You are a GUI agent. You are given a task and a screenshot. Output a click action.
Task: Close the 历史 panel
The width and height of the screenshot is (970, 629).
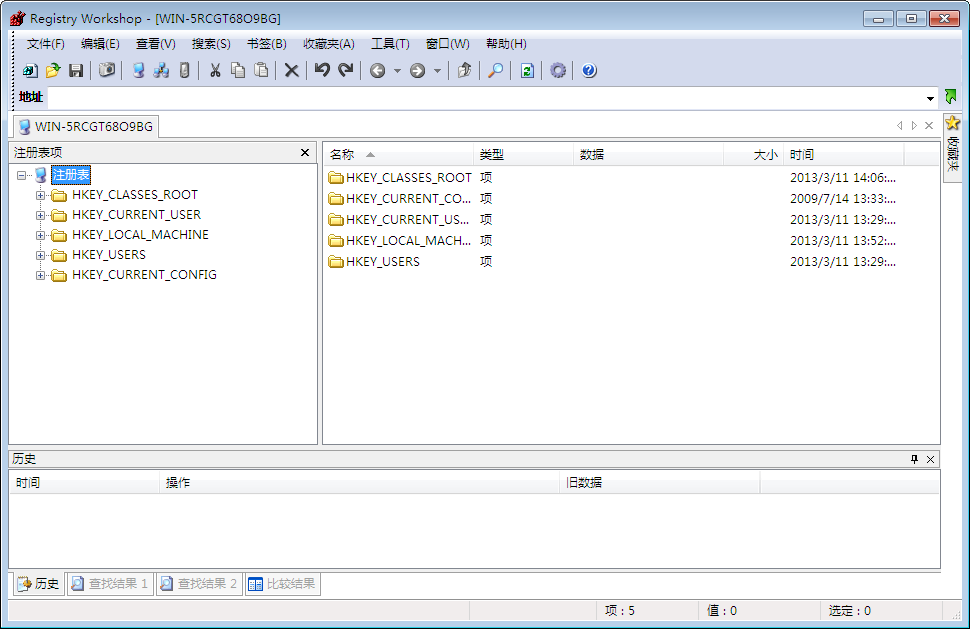pyautogui.click(x=930, y=459)
